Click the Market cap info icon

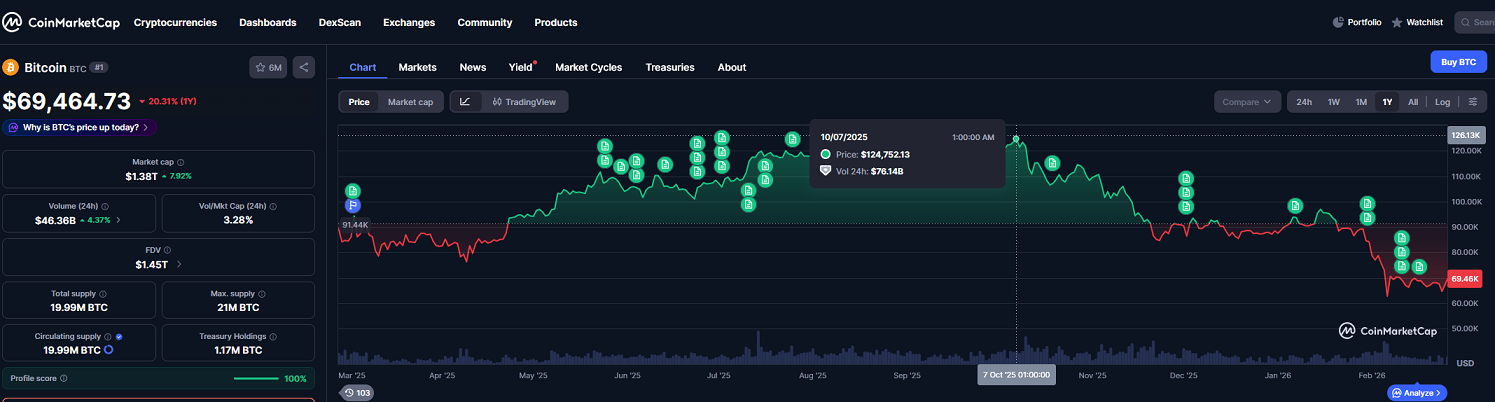(x=180, y=162)
